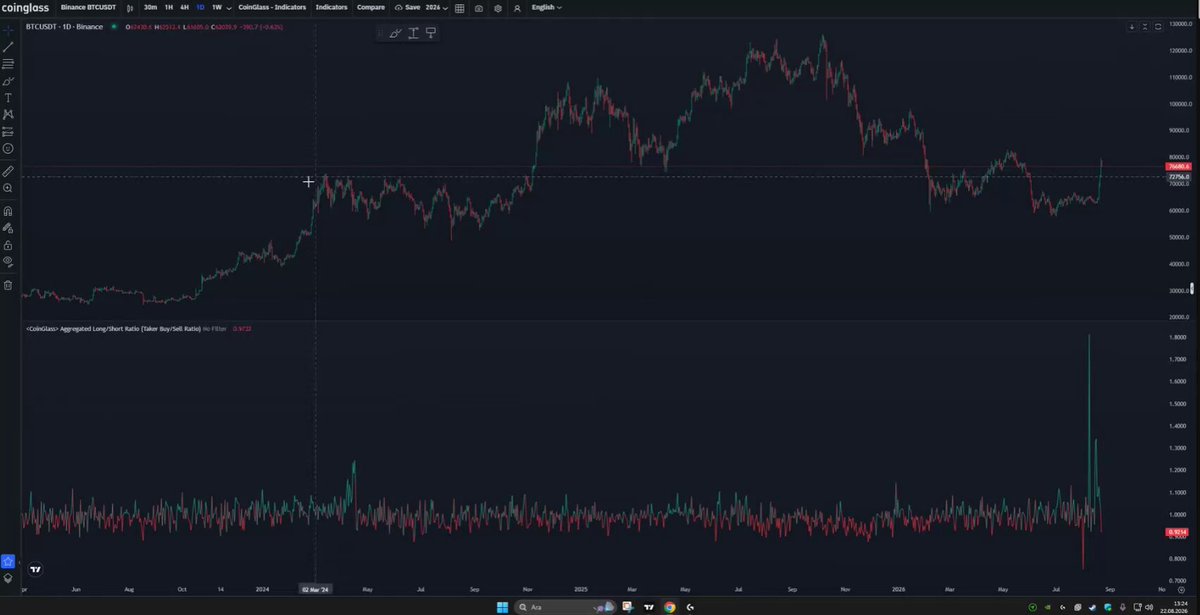Select the trend line drawing tool

[x=8, y=46]
